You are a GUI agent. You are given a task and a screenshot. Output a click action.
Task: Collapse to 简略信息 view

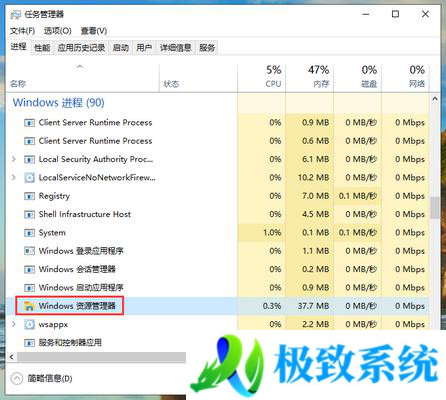coord(41,378)
